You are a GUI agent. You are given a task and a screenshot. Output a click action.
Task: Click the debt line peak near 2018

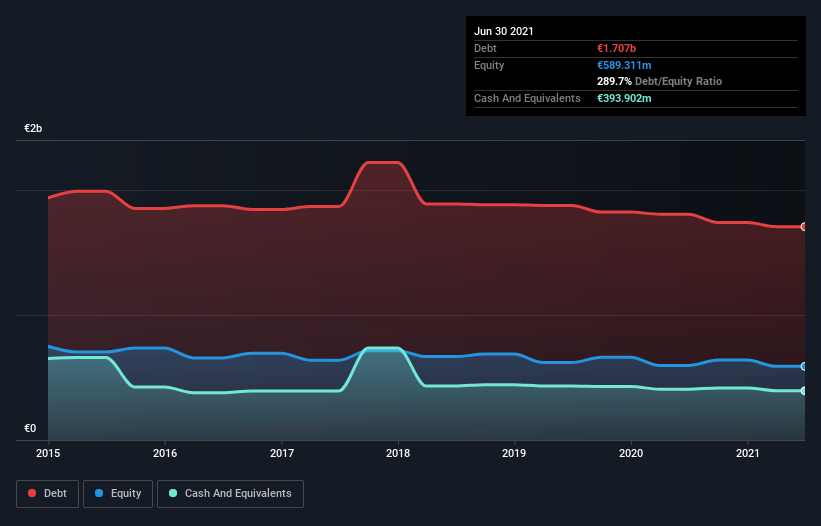[383, 163]
